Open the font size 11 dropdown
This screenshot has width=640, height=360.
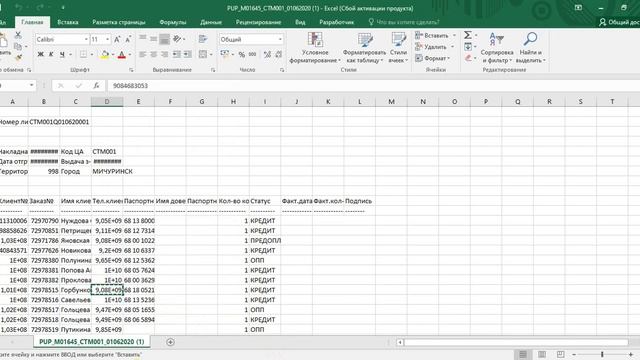[x=107, y=39]
